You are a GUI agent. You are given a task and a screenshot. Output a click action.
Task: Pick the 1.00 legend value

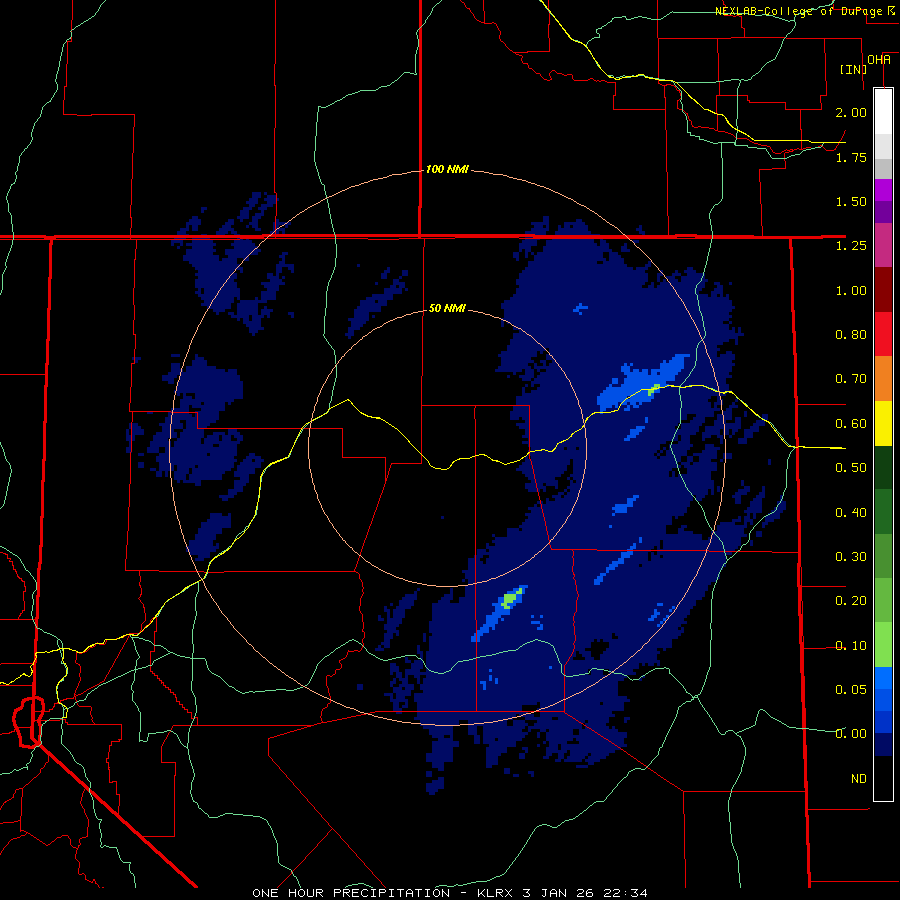[851, 290]
